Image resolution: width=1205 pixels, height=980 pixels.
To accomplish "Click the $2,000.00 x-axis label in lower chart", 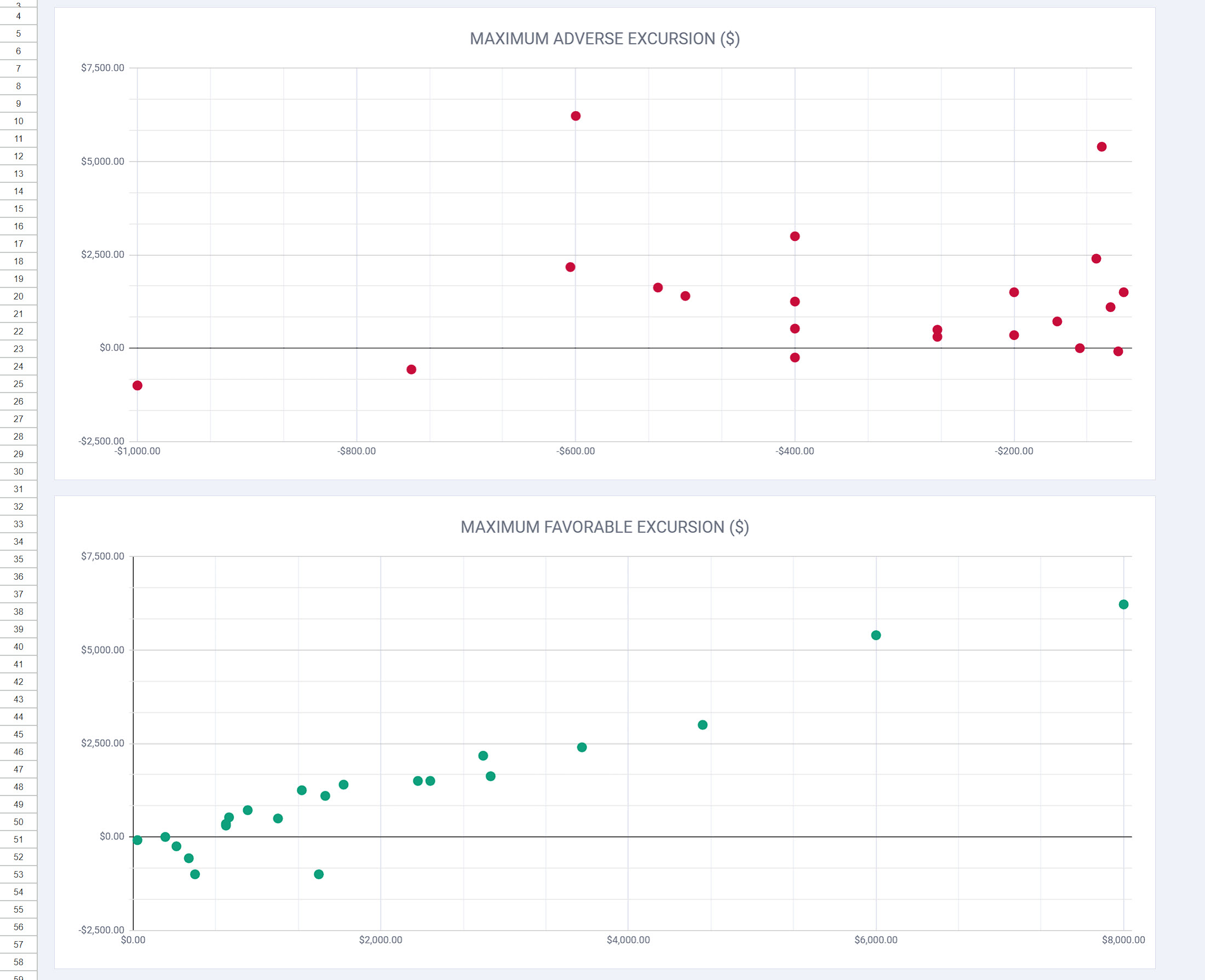I will [x=380, y=939].
